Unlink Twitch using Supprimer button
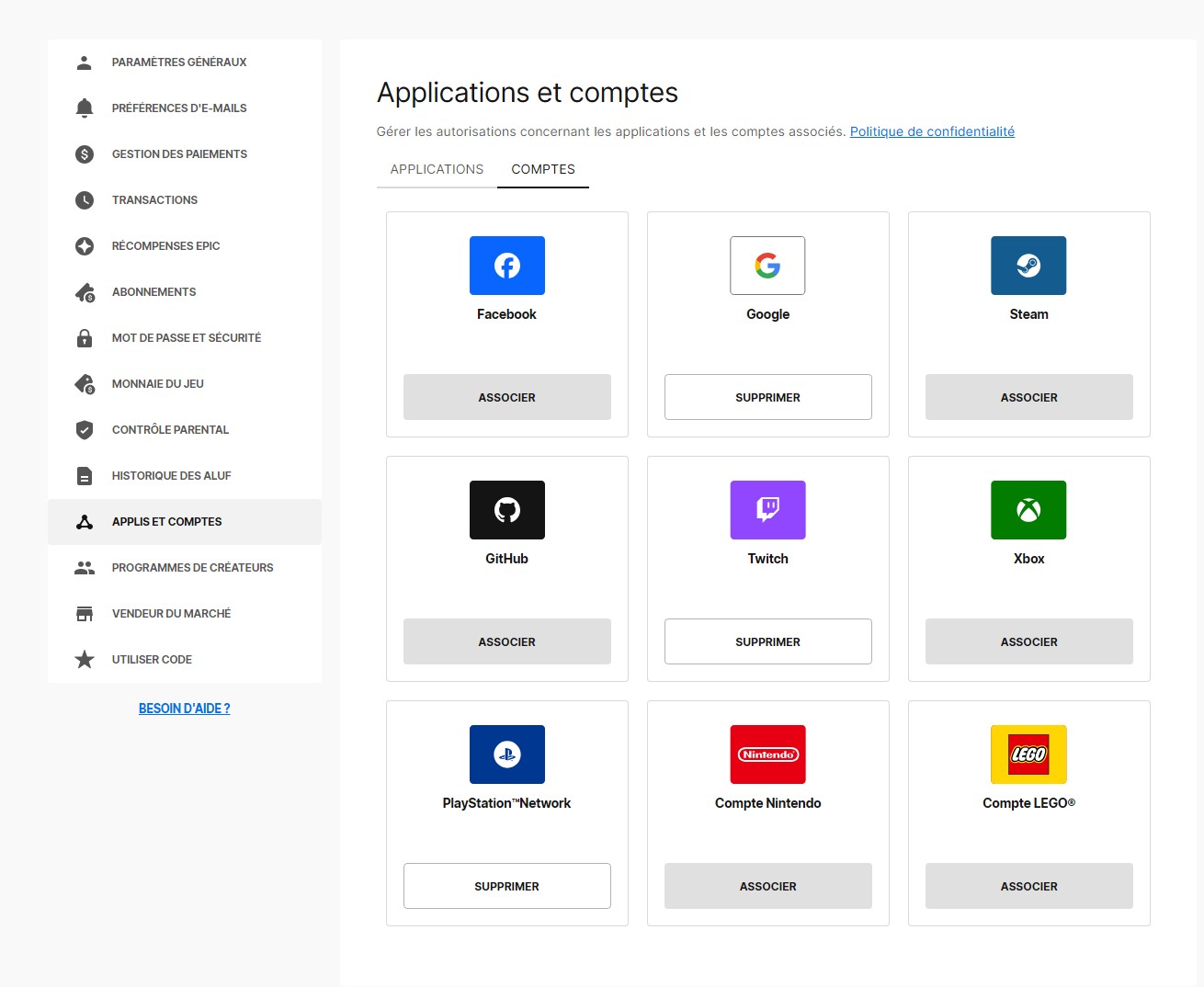Screen dimensions: 1204x987 (767, 641)
